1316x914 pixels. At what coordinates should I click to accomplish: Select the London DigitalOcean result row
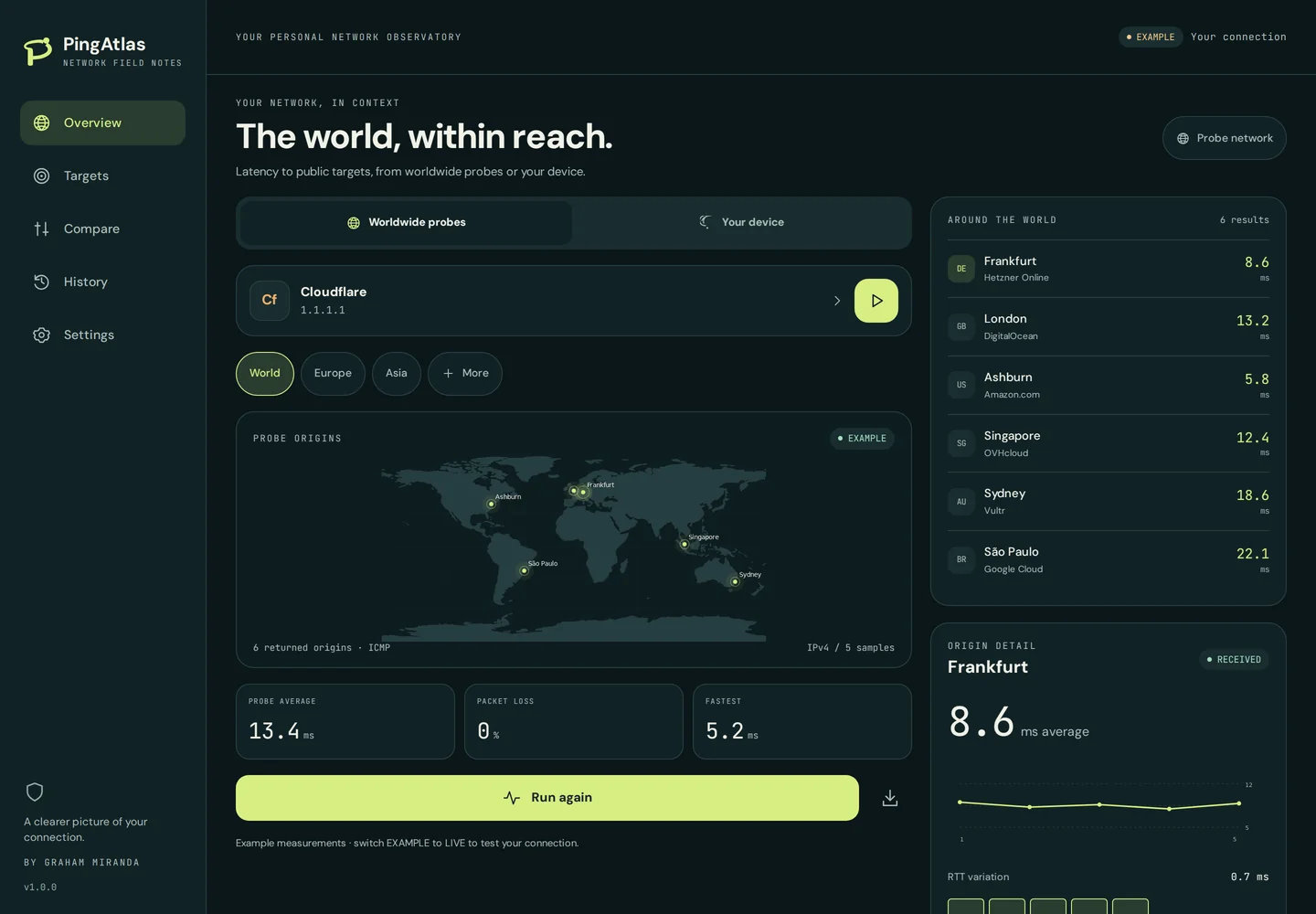1109,326
